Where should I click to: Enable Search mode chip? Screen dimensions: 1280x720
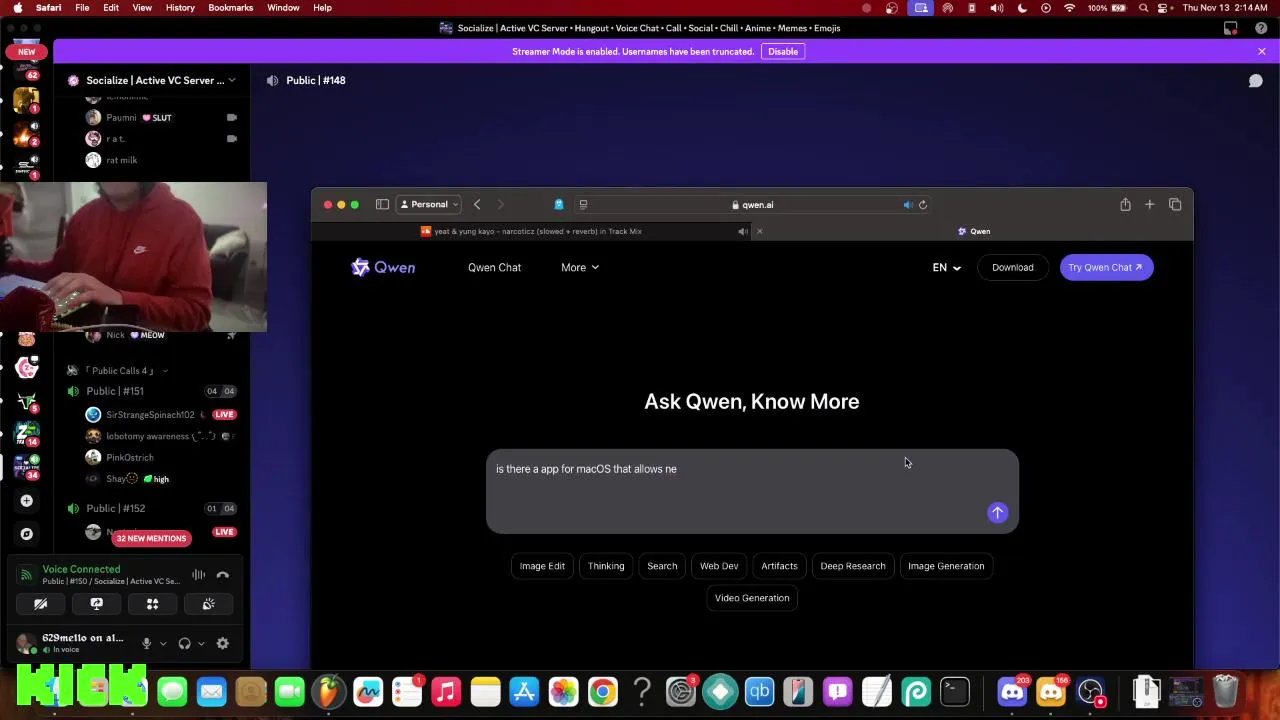pos(662,566)
